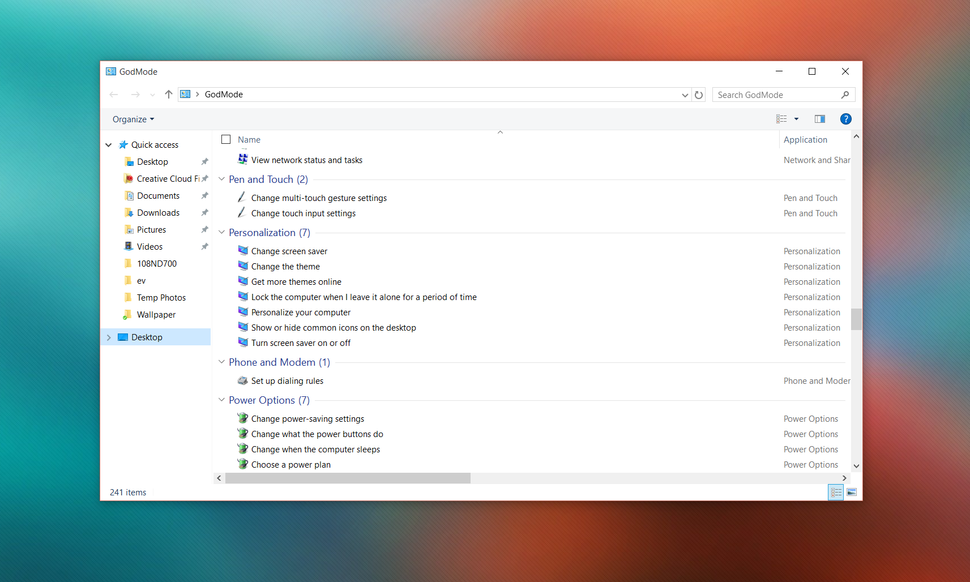
Task: Collapse the Personalization (7) group
Action: [221, 232]
